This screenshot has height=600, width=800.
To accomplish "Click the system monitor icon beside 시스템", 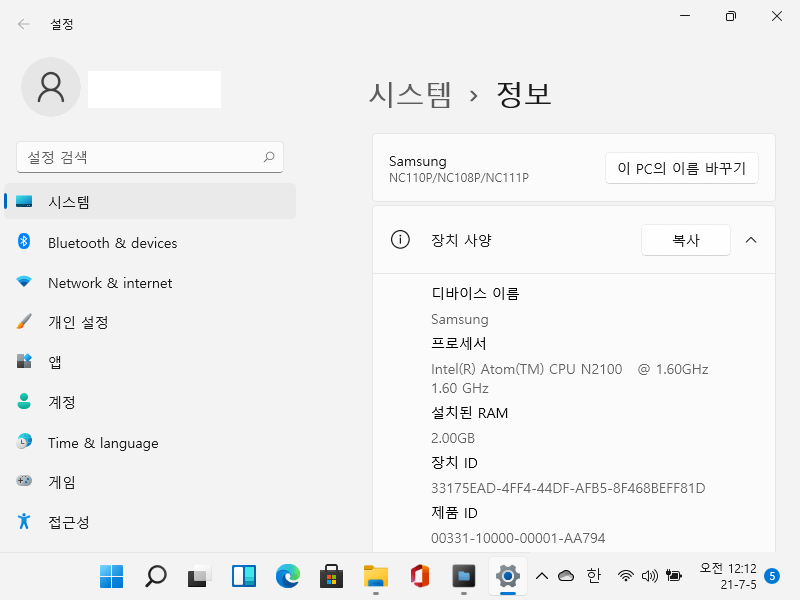I will point(24,201).
